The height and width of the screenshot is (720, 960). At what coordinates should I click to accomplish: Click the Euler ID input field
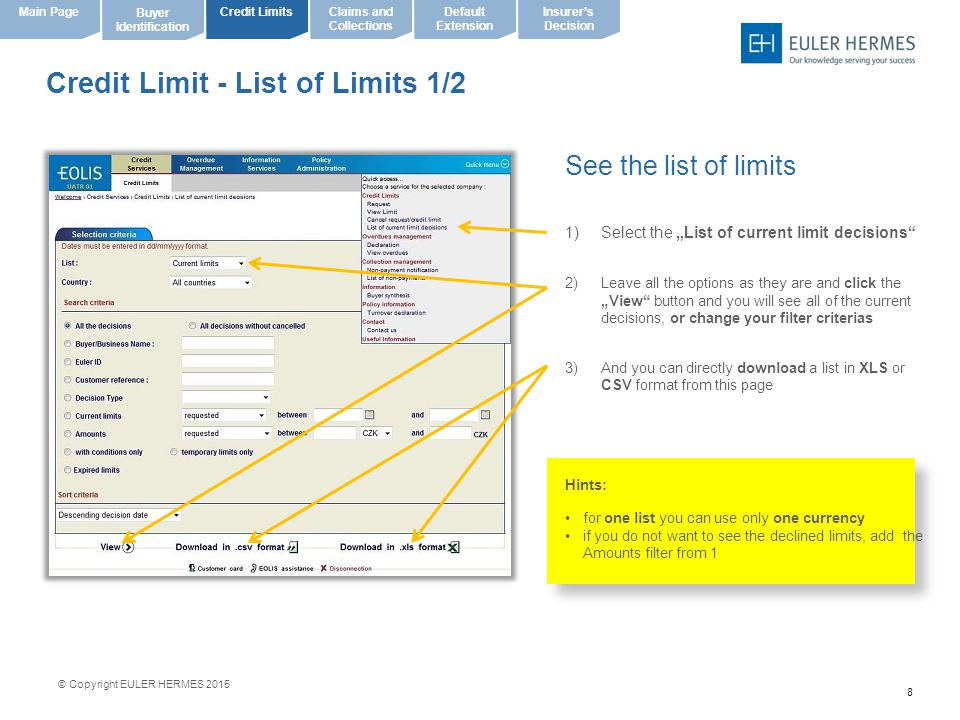[228, 361]
